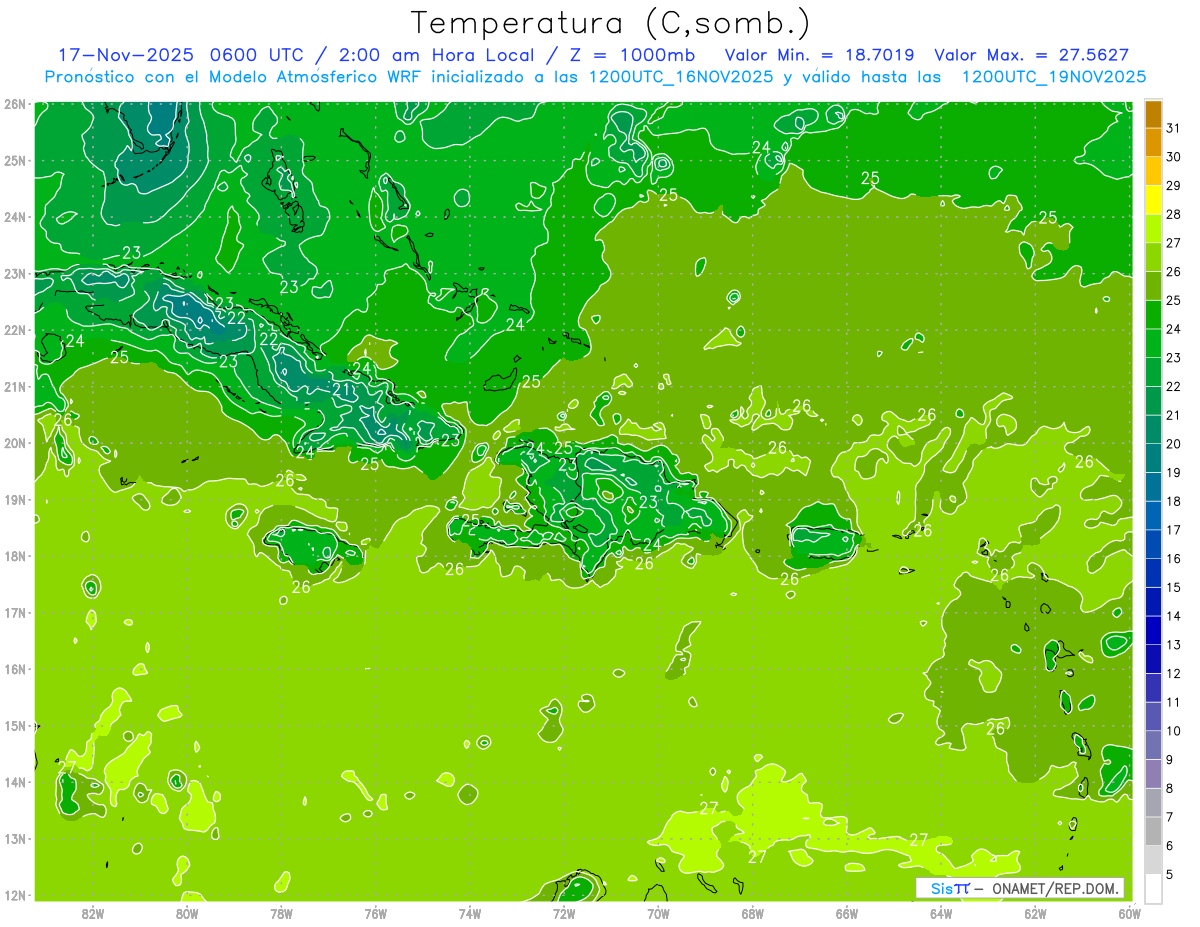Select the legend swatch between 27 and 28

pyautogui.click(x=1153, y=228)
